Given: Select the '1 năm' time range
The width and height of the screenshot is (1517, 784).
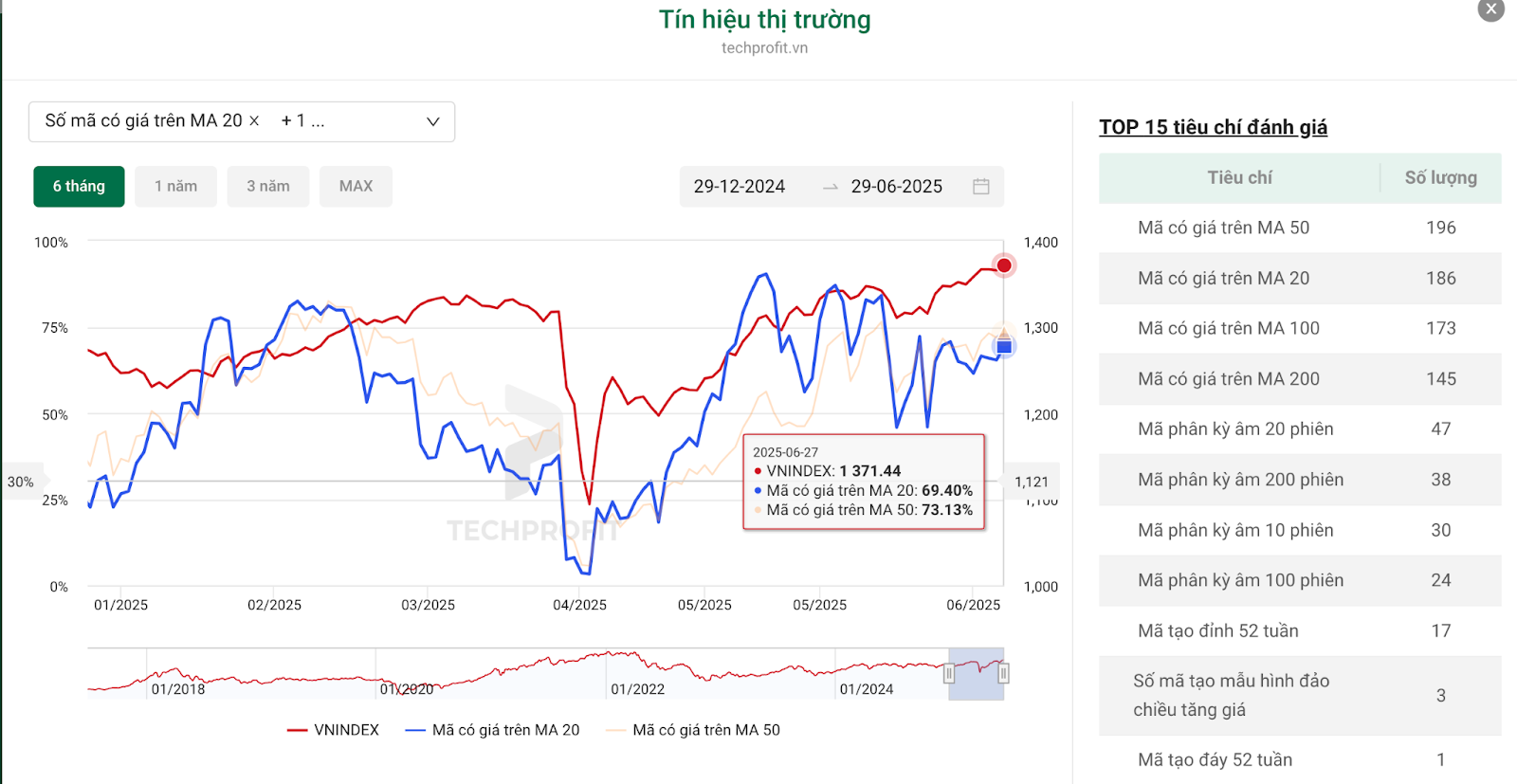Looking at the screenshot, I should coord(175,187).
